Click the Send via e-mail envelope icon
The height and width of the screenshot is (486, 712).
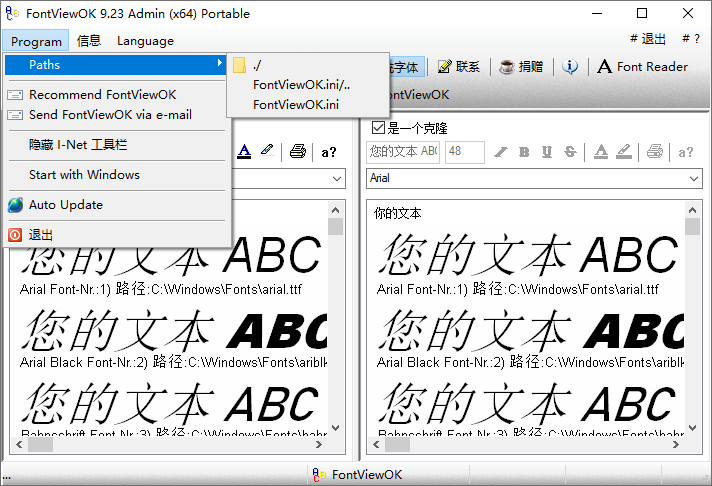coord(15,115)
